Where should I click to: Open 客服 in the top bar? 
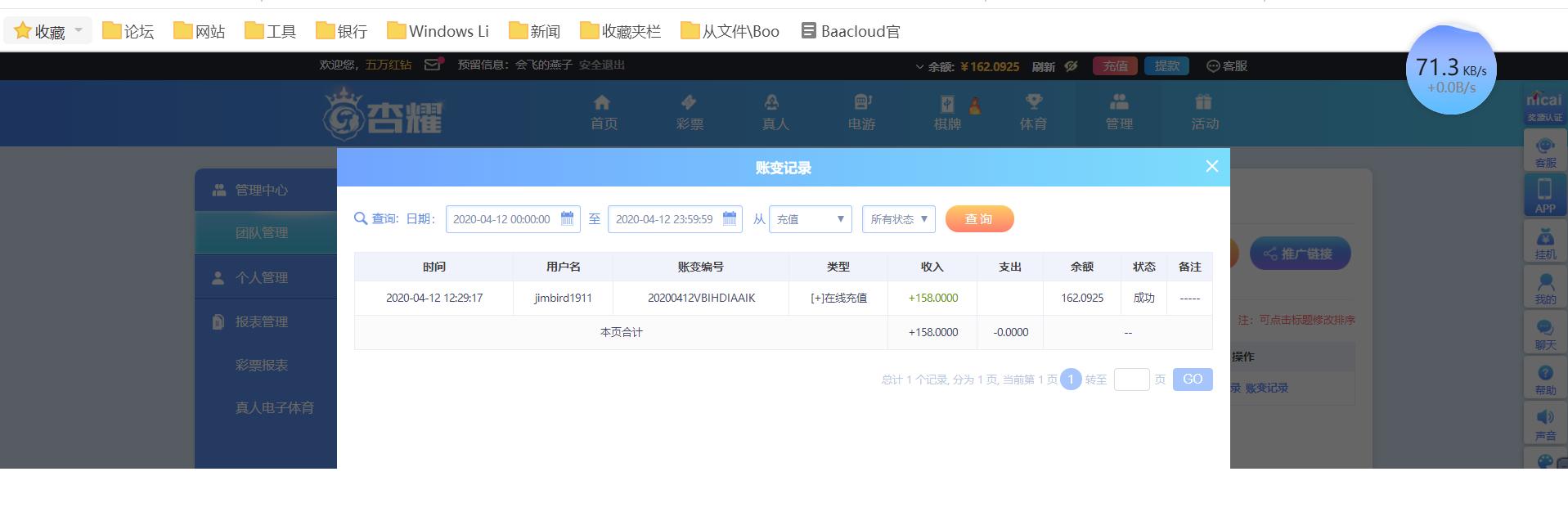[1227, 66]
